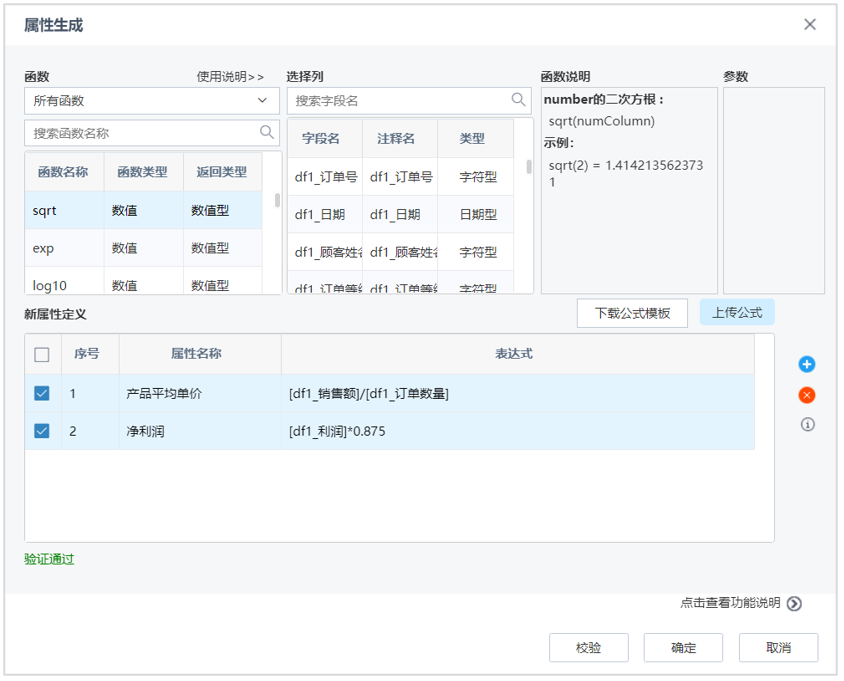This screenshot has height=681, width=844.
Task: Click the red X icon to delete selected attributes
Action: (807, 395)
